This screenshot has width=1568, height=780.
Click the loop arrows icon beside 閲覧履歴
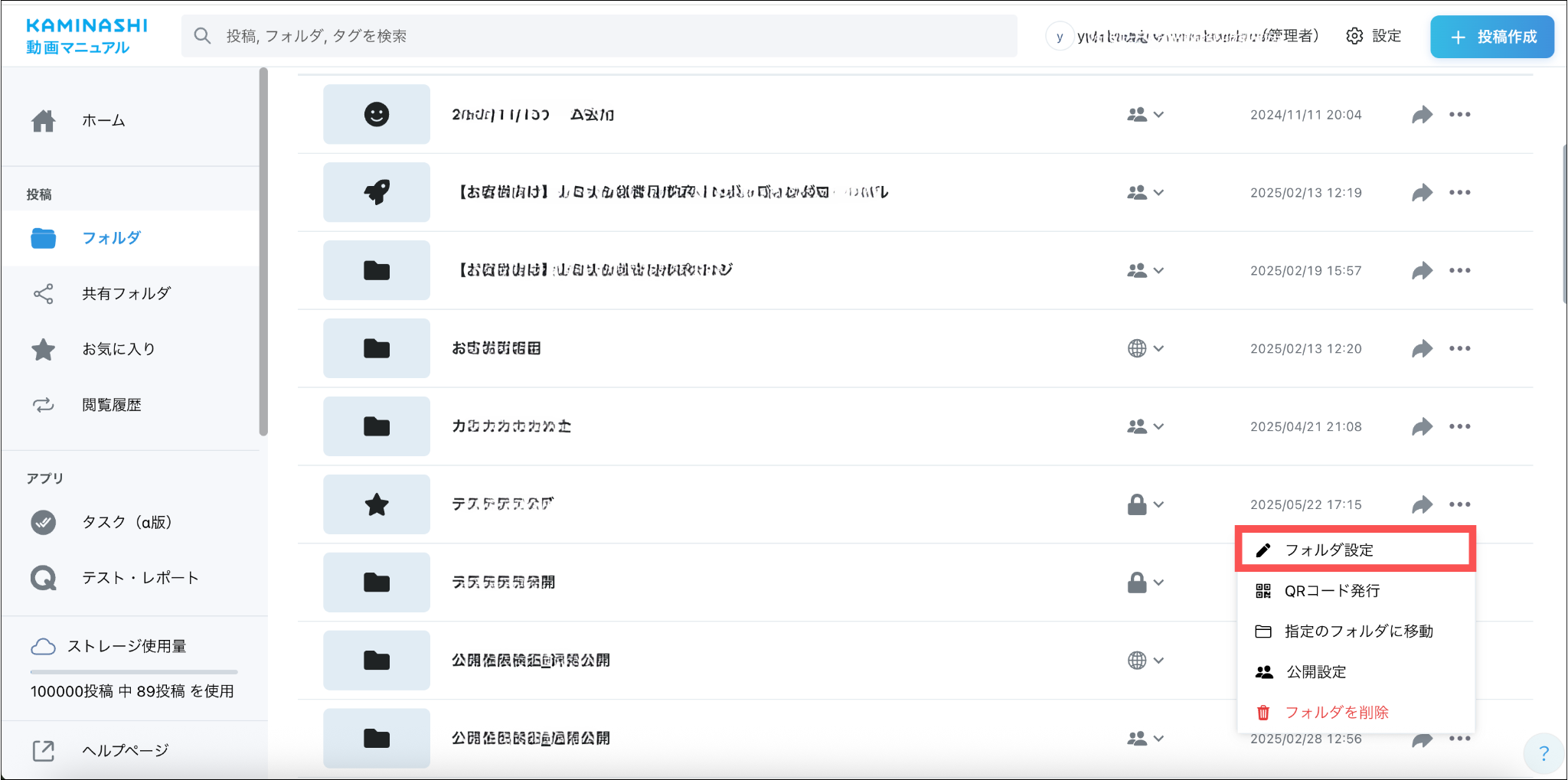[x=44, y=405]
